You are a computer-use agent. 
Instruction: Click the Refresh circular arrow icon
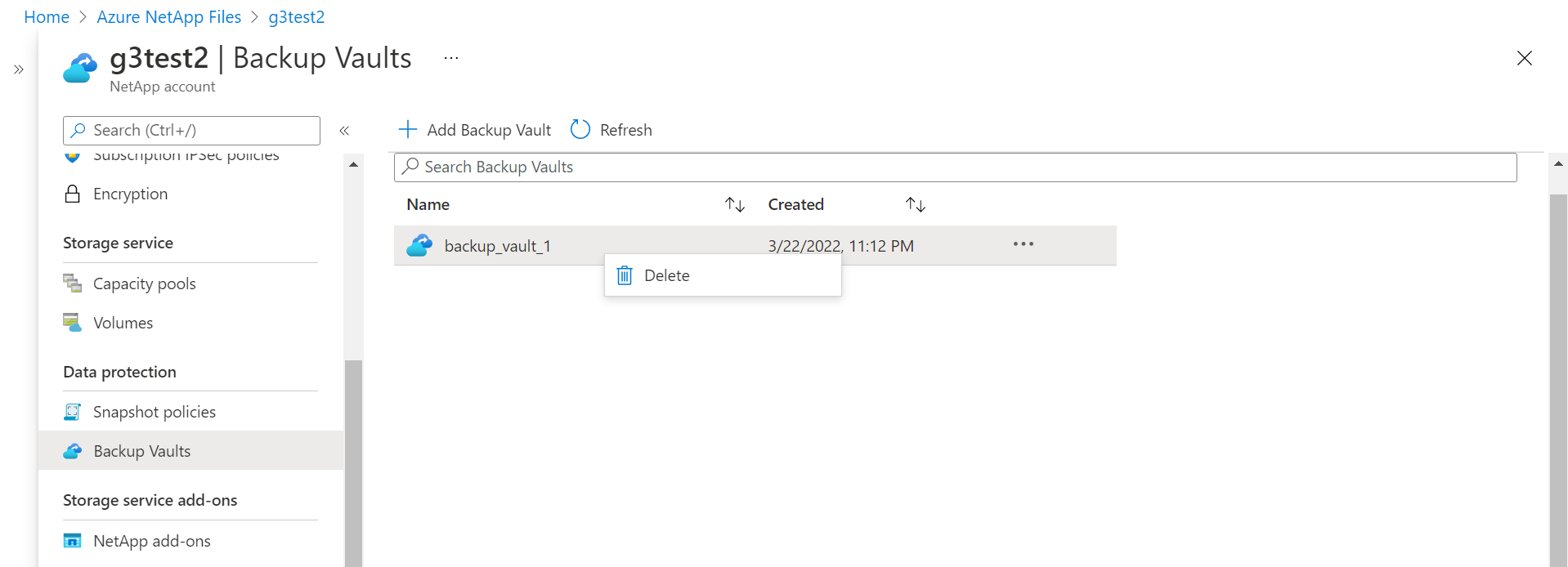point(580,129)
